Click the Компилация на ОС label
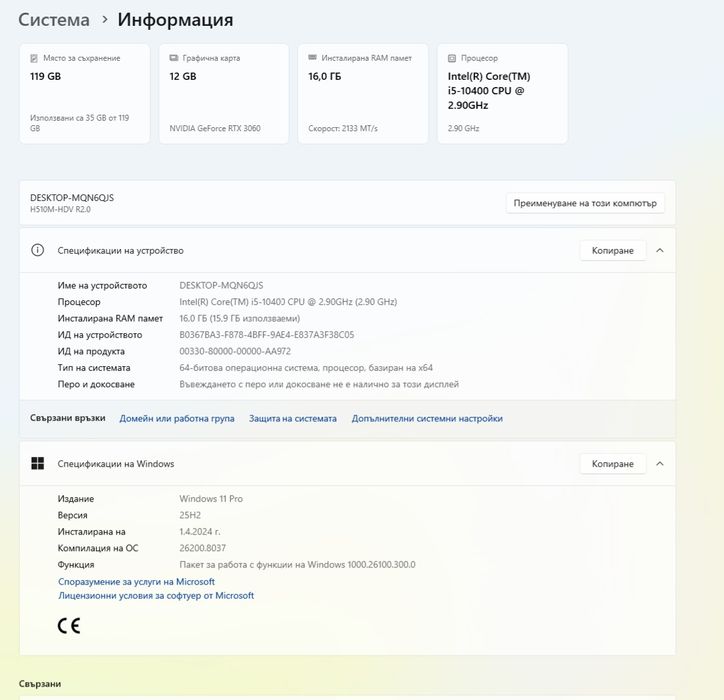Image resolution: width=724 pixels, height=700 pixels. click(98, 548)
